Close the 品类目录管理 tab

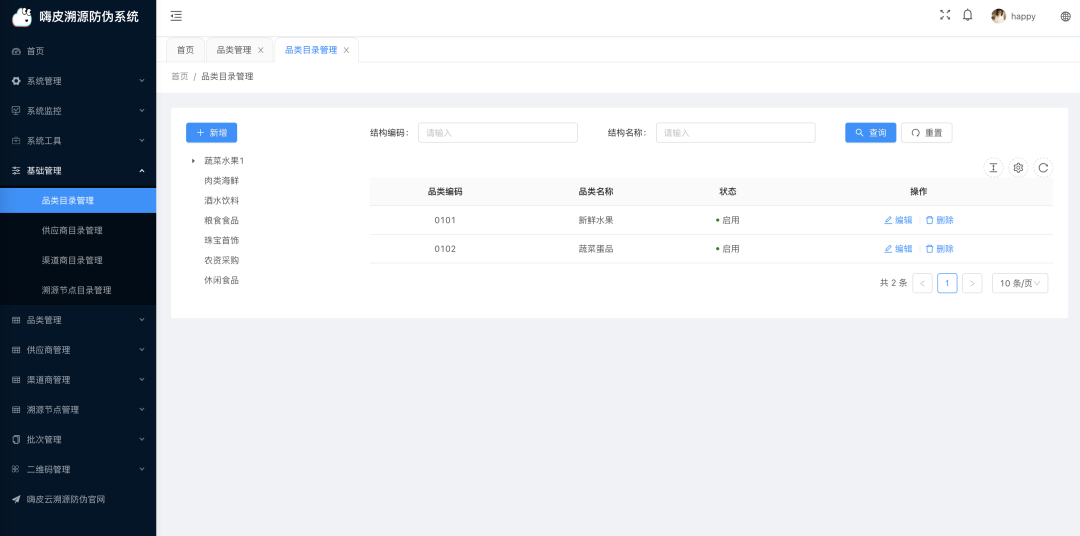point(347,50)
